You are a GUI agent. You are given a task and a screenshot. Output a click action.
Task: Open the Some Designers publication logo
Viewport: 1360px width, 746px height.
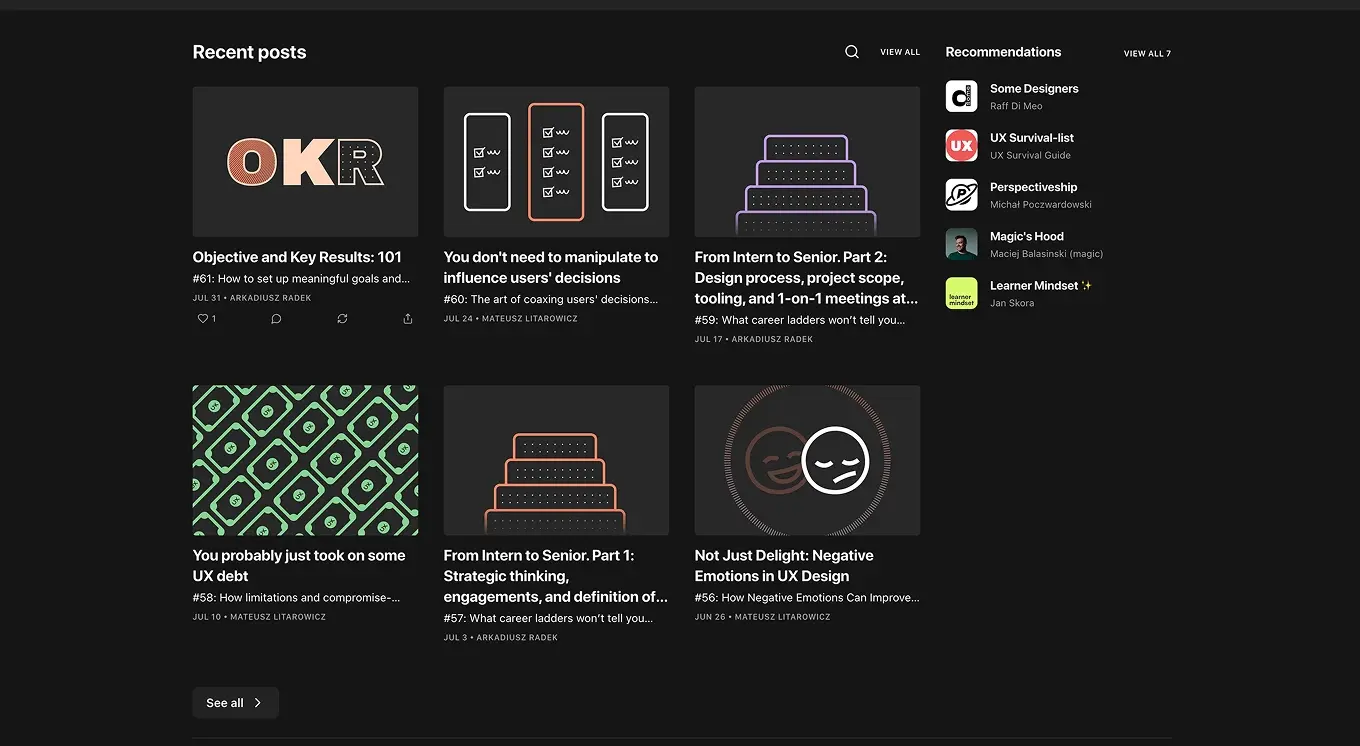click(x=961, y=96)
